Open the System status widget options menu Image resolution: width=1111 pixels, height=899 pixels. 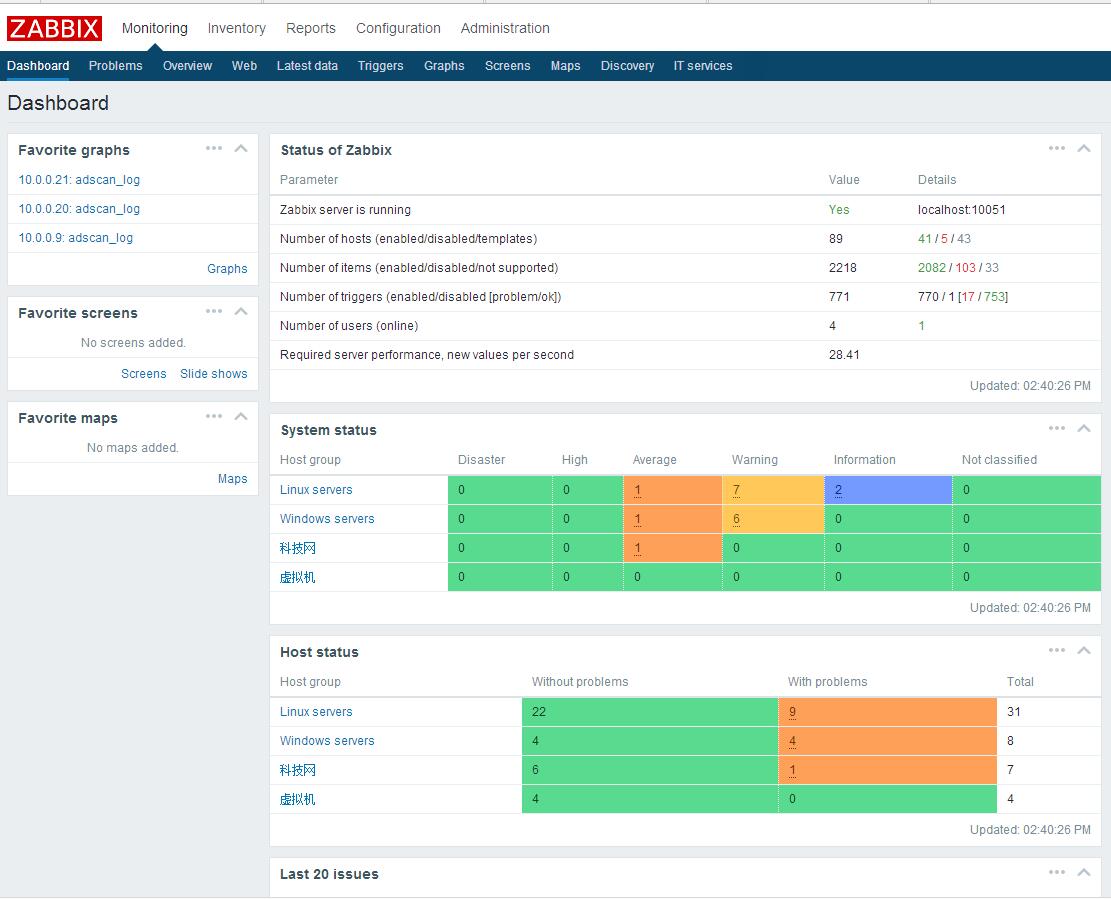pyautogui.click(x=1056, y=428)
